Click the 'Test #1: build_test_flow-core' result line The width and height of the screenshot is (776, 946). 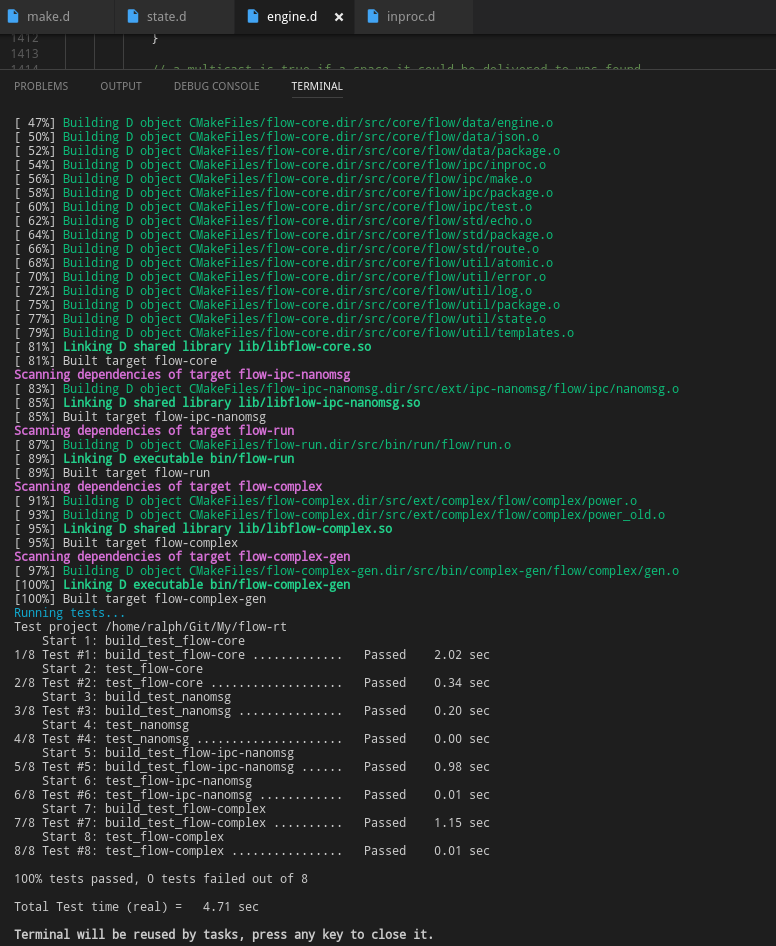[252, 655]
